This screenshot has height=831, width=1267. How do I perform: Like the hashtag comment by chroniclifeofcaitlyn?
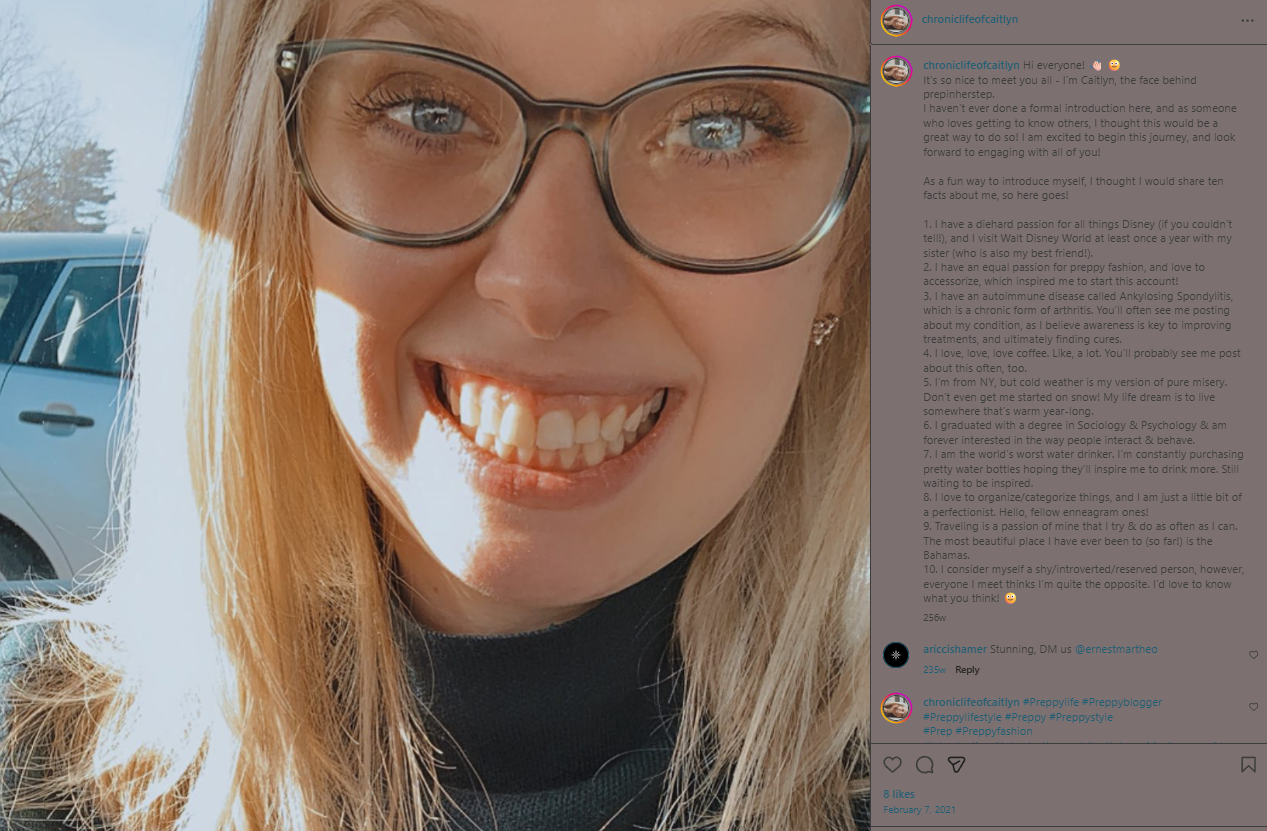click(x=1253, y=707)
